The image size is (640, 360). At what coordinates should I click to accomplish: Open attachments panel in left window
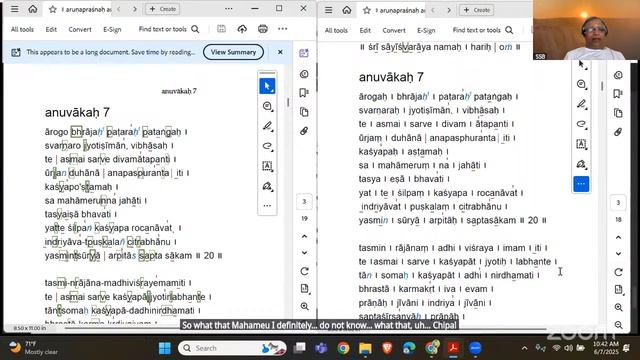coord(304,131)
